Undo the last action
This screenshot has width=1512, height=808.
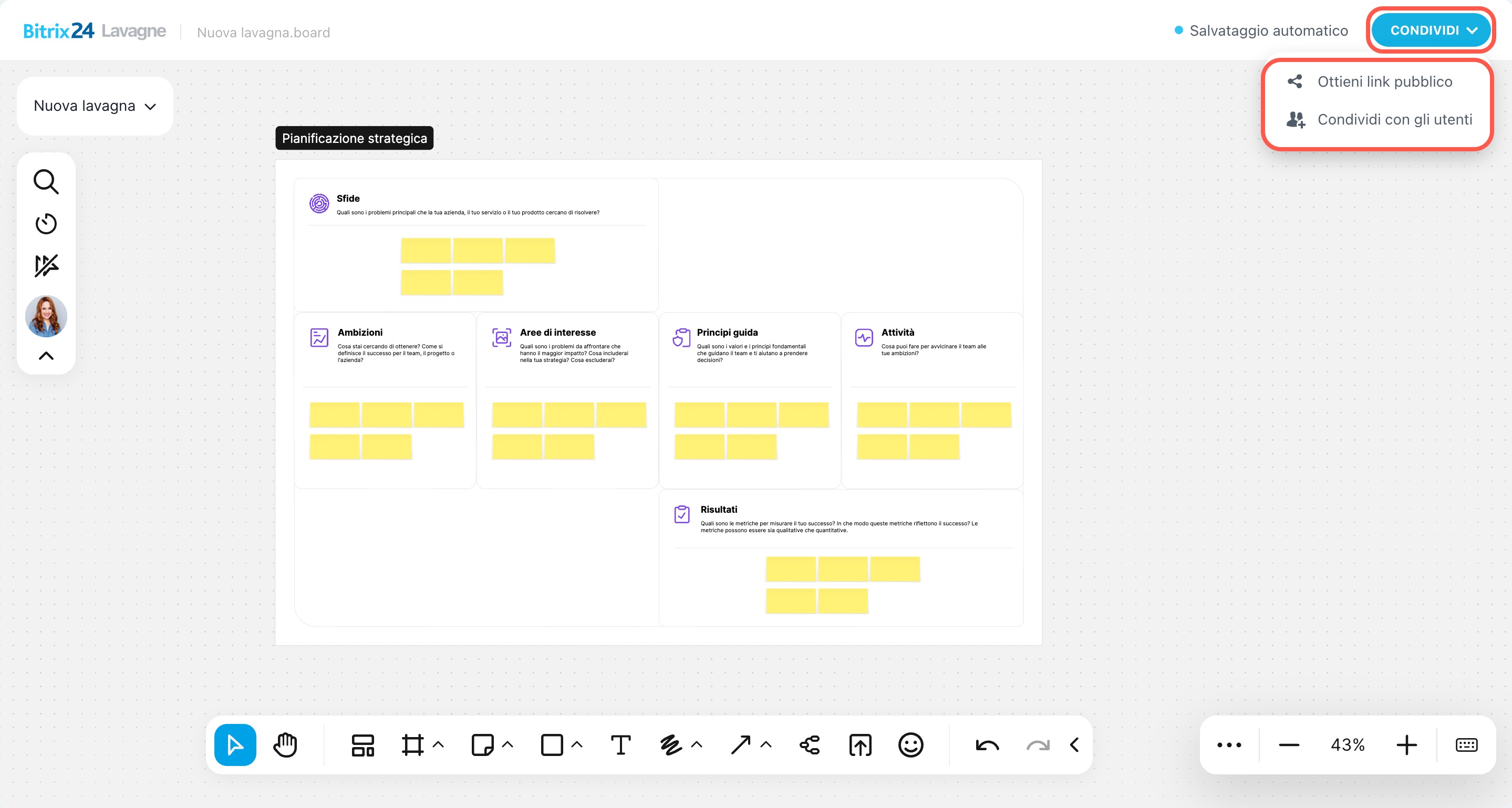987,744
